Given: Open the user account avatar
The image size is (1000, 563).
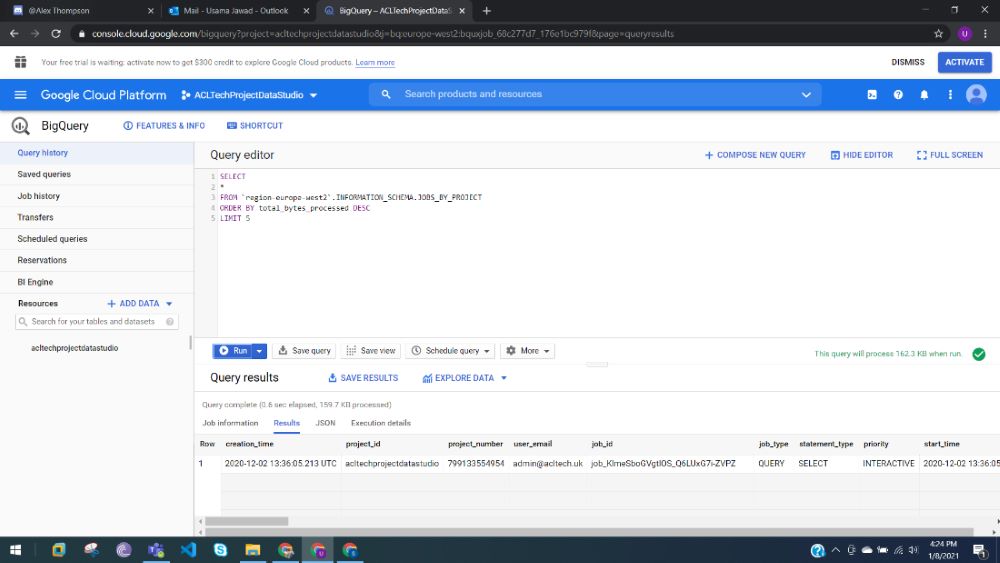Looking at the screenshot, I should point(976,95).
